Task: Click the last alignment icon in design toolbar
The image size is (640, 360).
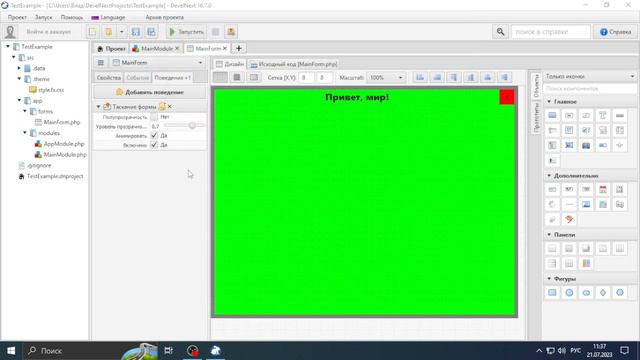Action: pos(504,77)
